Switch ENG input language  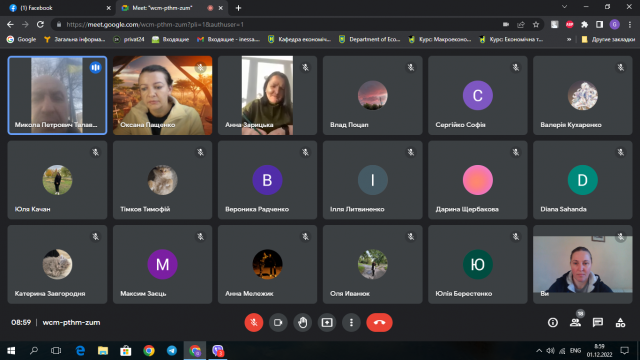tap(575, 351)
